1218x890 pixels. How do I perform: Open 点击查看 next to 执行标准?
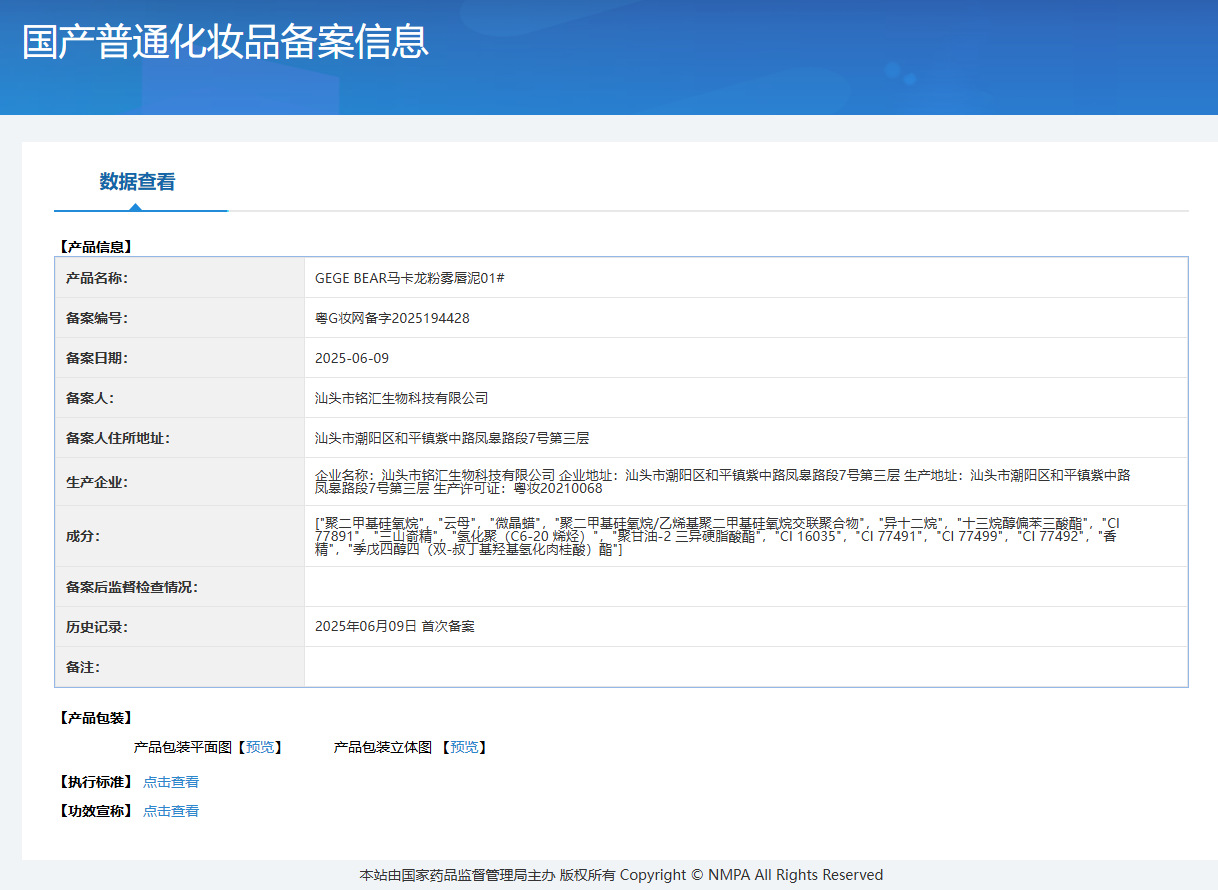click(x=171, y=782)
